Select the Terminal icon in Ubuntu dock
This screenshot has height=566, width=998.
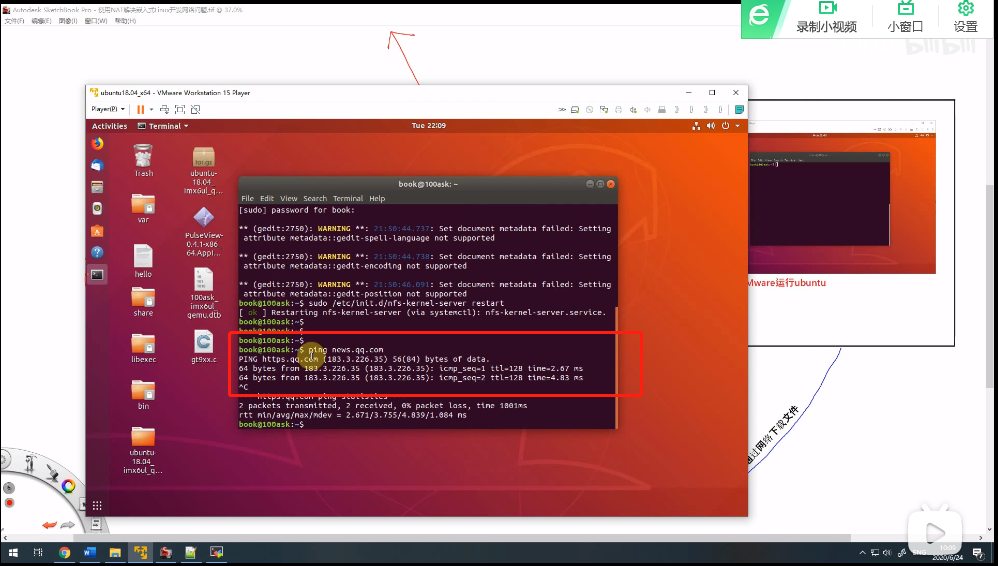[97, 274]
